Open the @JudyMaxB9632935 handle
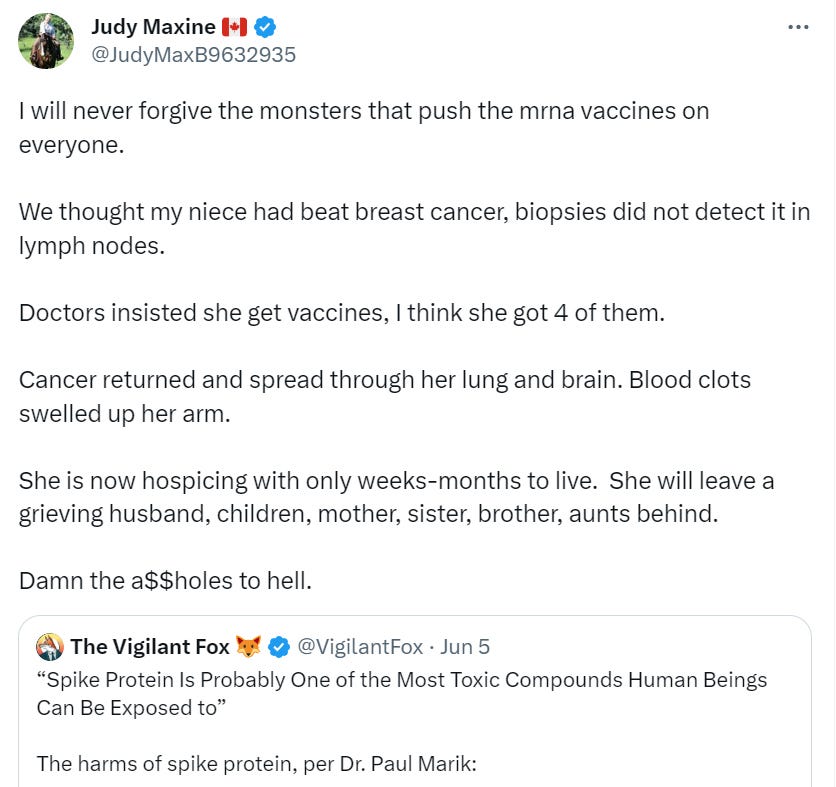This screenshot has height=787, width=836. coord(193,55)
